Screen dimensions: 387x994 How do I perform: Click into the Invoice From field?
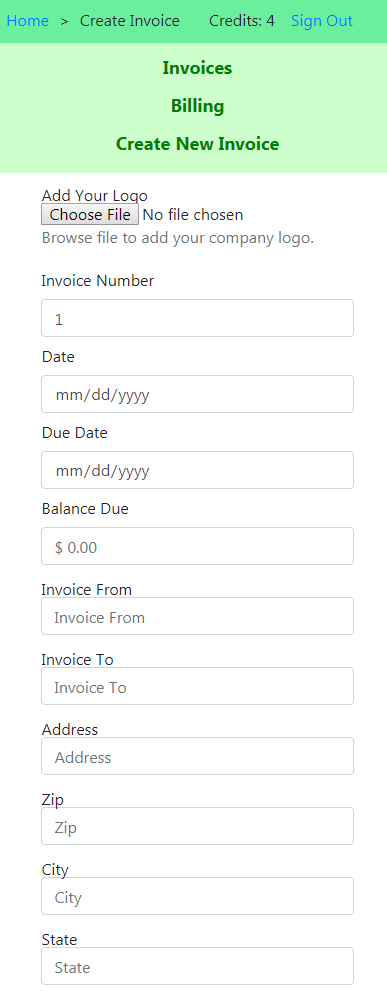pyautogui.click(x=197, y=616)
